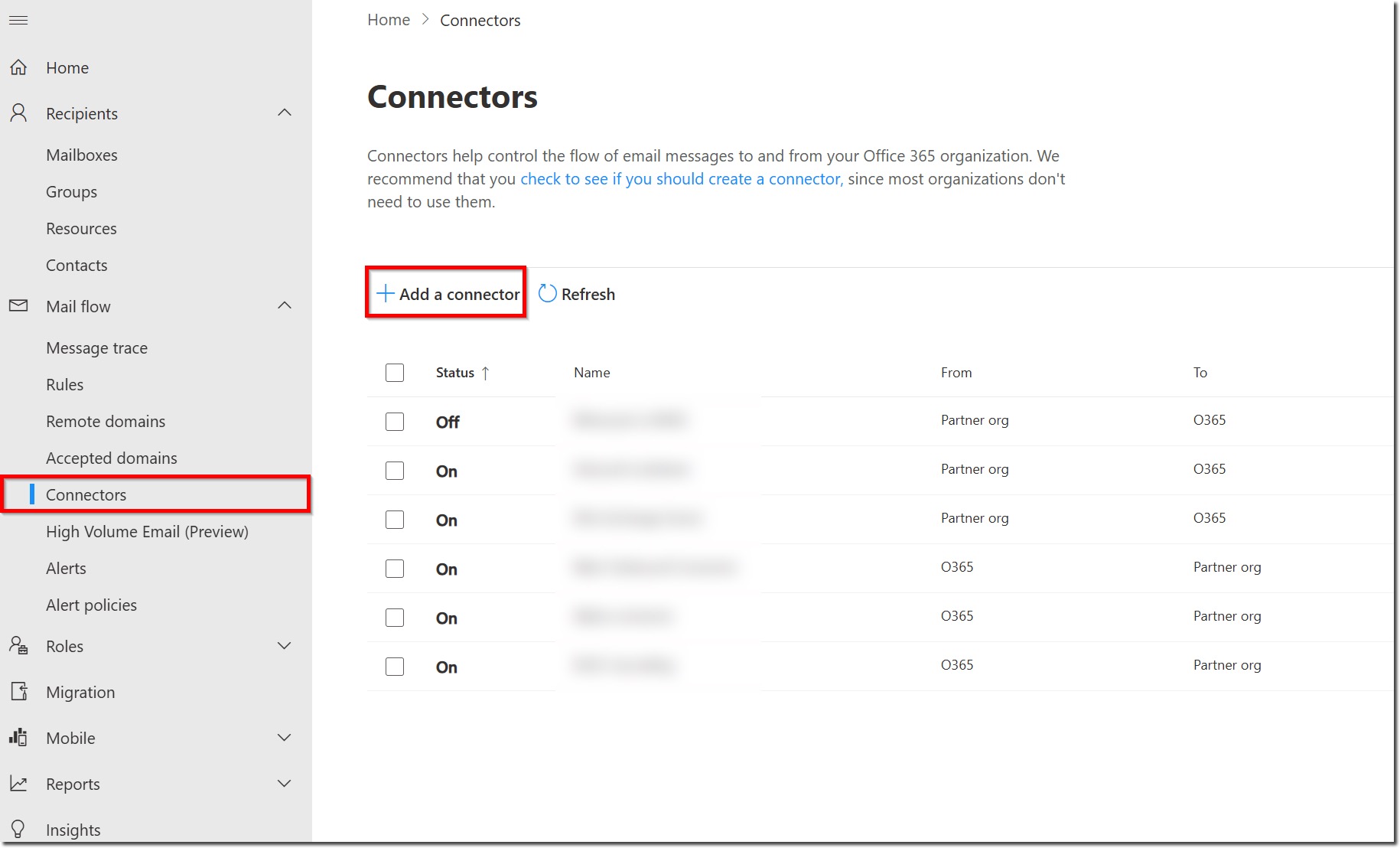1400x848 pixels.
Task: Click the Reports chart icon
Action: click(18, 784)
